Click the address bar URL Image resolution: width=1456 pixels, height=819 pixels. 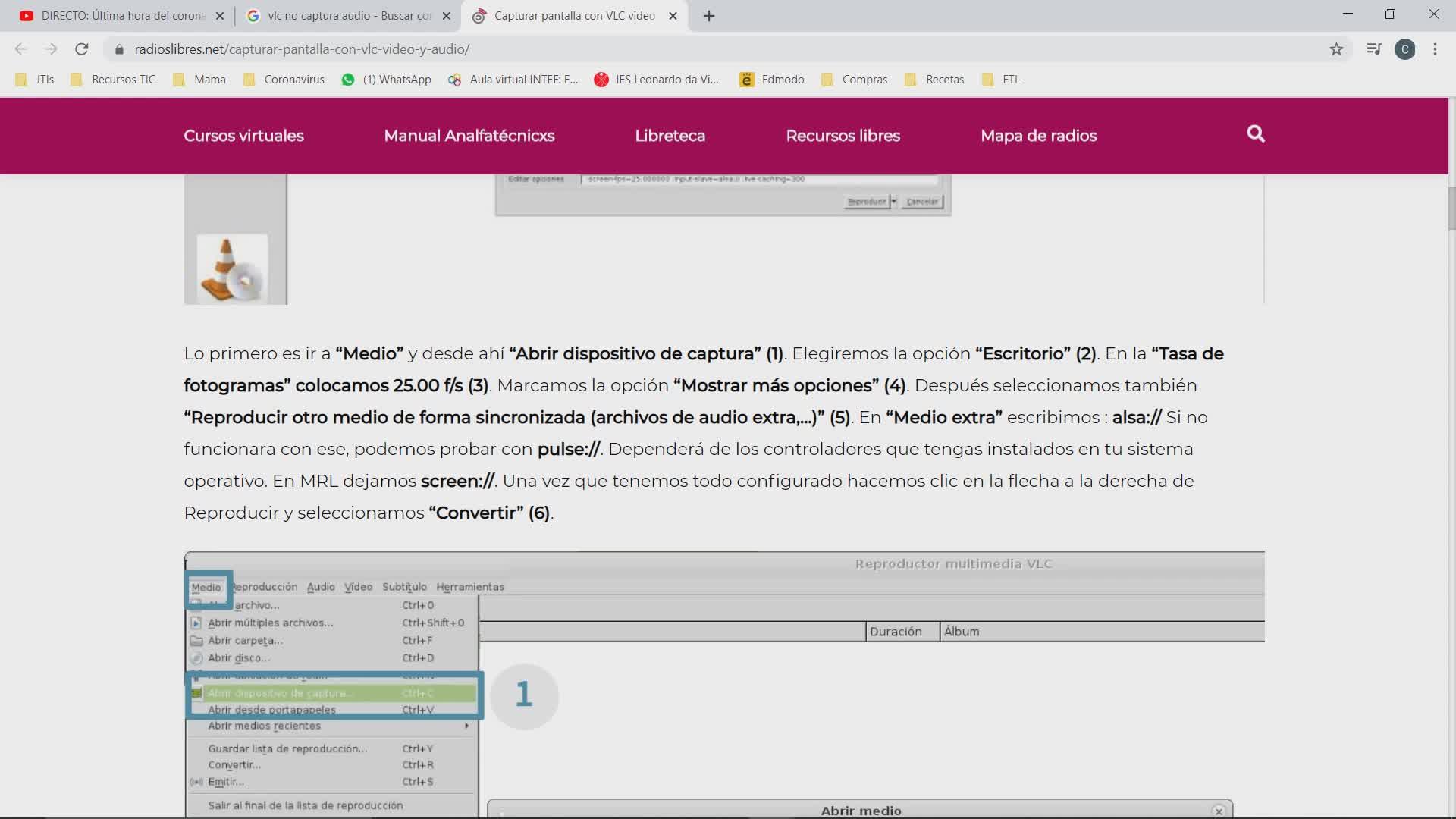(302, 49)
